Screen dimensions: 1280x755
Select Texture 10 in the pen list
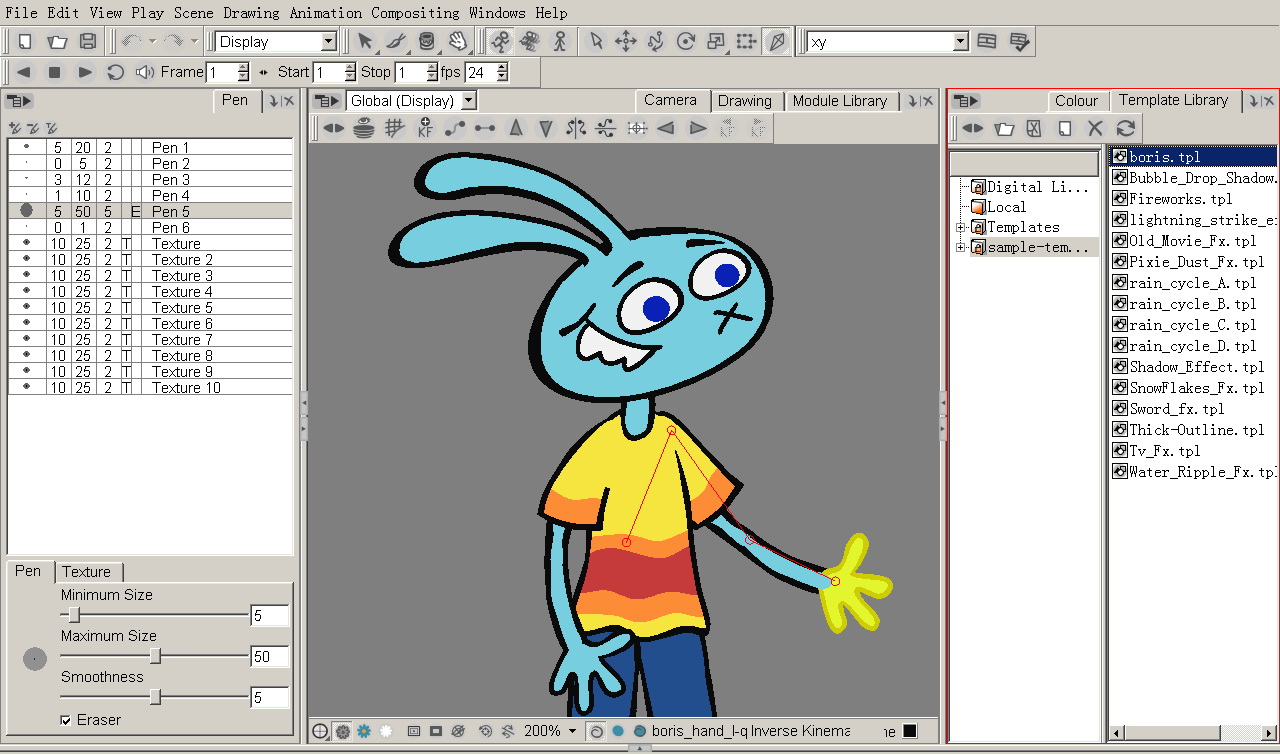coord(151,387)
